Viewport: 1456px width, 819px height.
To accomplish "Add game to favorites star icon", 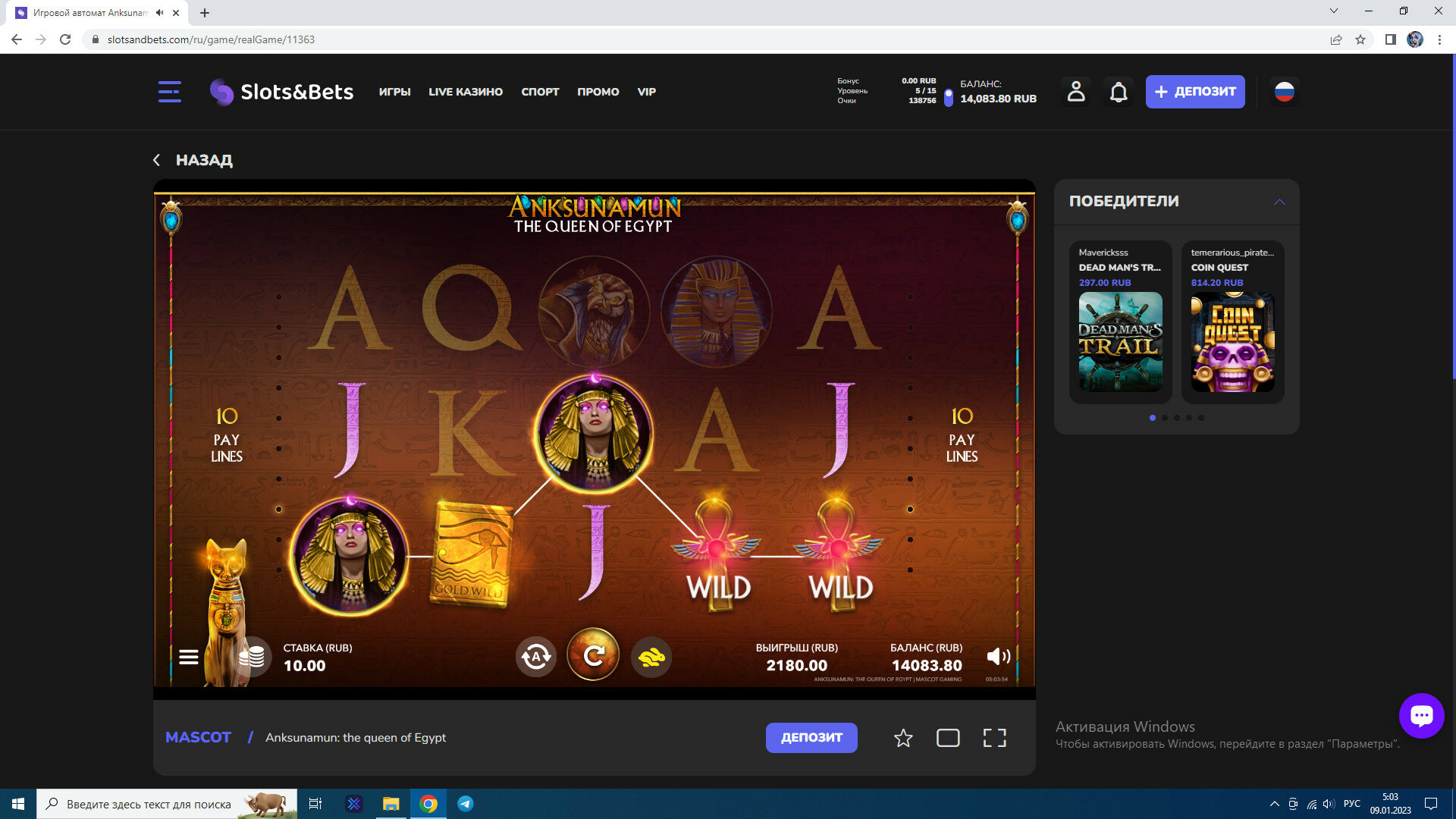I will 902,738.
